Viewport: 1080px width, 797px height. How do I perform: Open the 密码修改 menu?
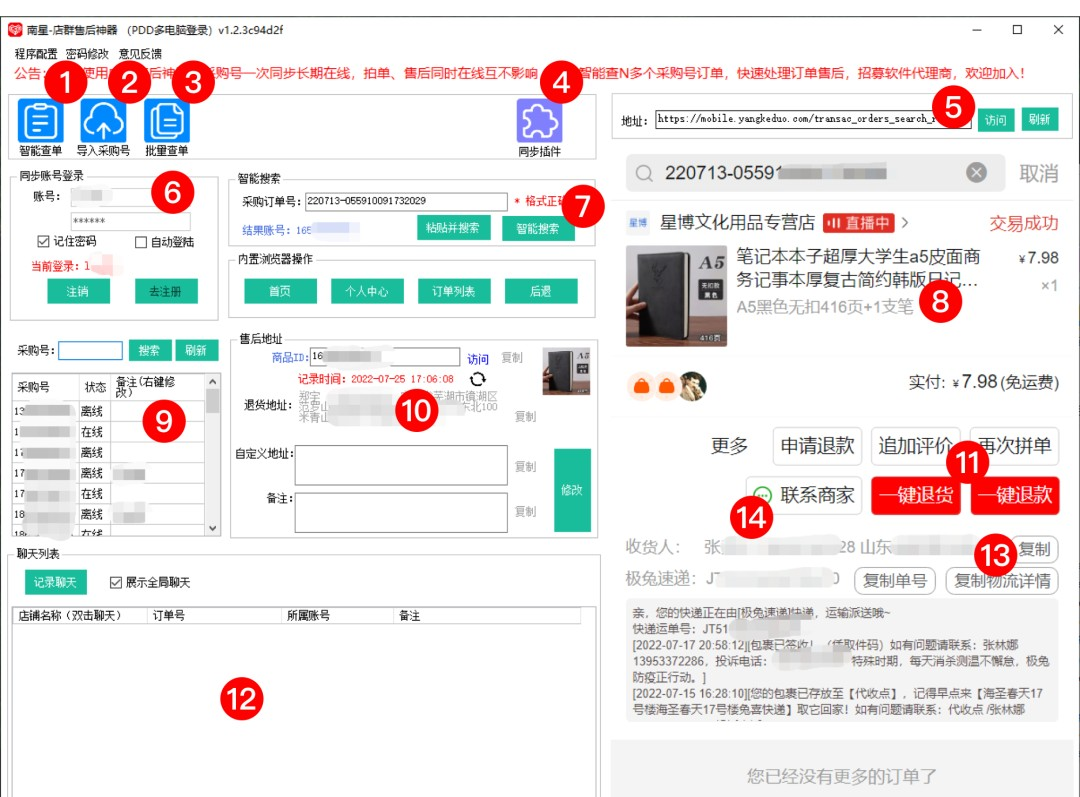(87, 54)
